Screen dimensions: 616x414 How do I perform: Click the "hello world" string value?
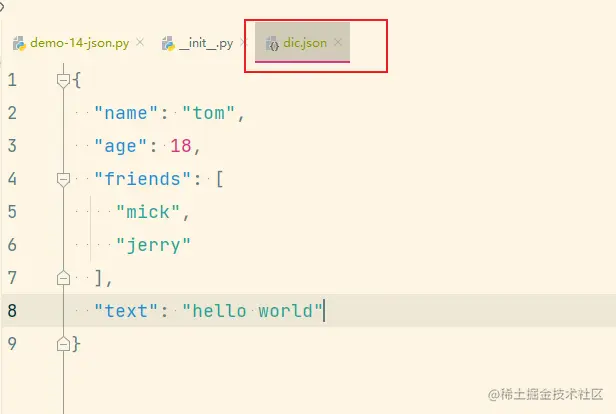point(252,311)
